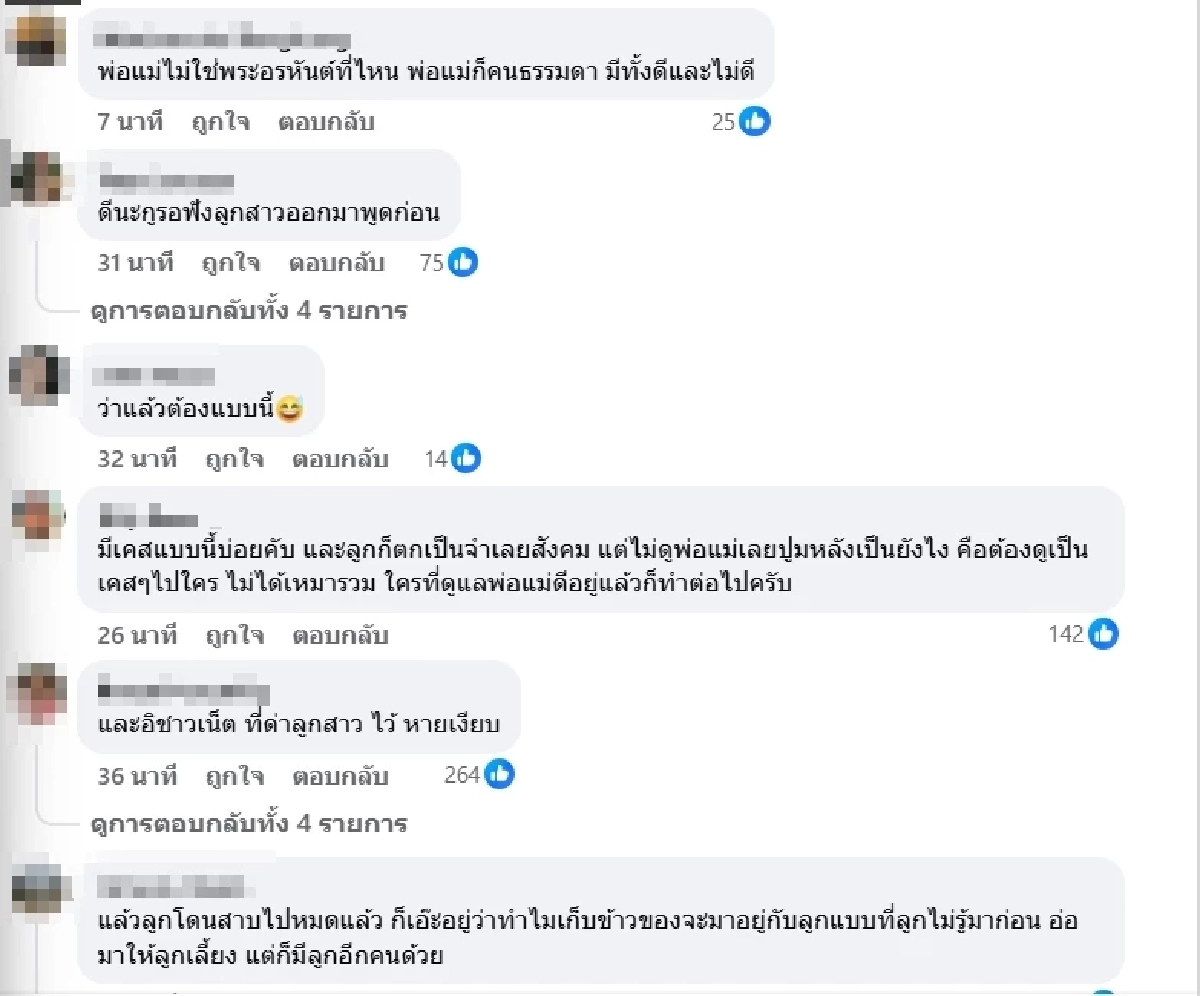Click the thumbs-up reaction icon showing 25
Viewport: 1200px width, 996px height.
tap(753, 121)
